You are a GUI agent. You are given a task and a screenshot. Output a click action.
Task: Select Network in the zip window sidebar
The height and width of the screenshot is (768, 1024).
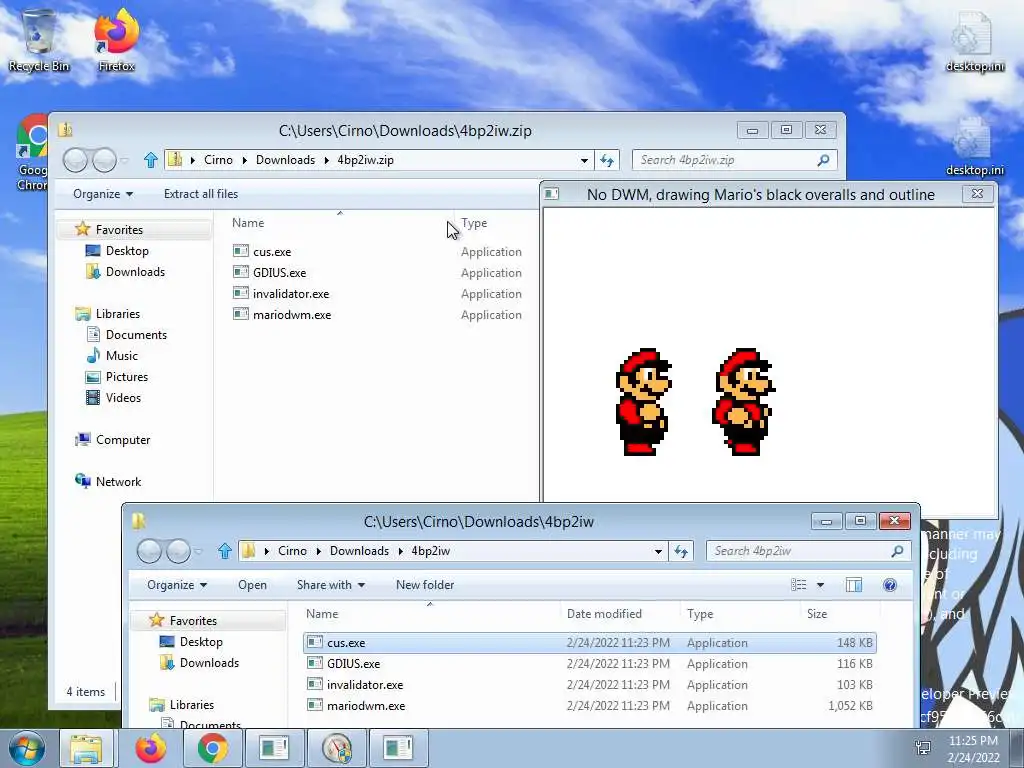pos(108,481)
